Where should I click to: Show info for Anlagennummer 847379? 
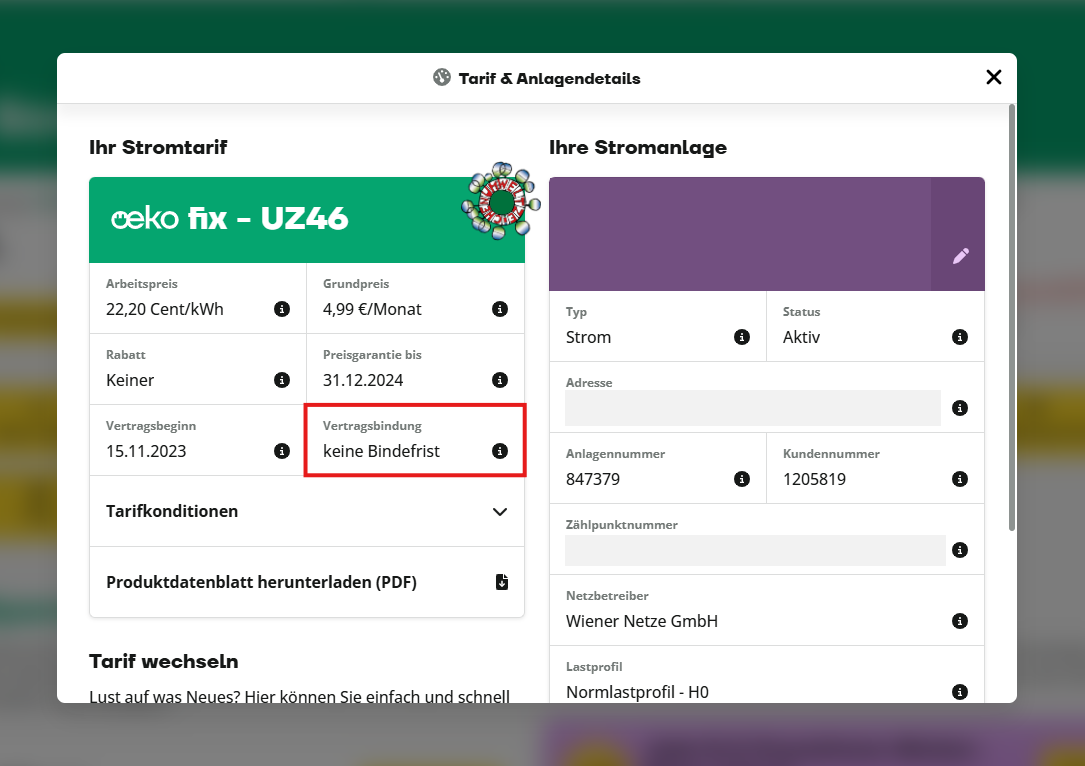742,479
